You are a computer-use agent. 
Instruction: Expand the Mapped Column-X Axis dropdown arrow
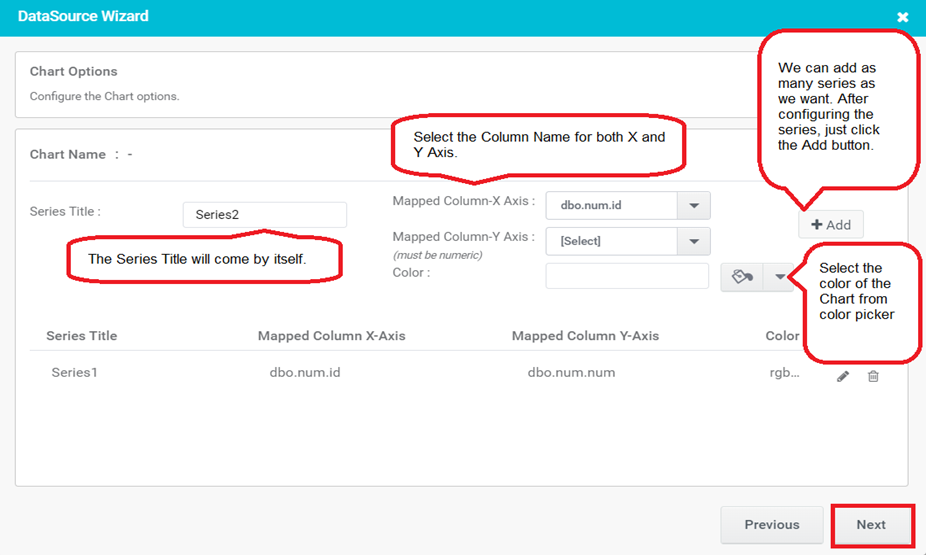tap(694, 205)
